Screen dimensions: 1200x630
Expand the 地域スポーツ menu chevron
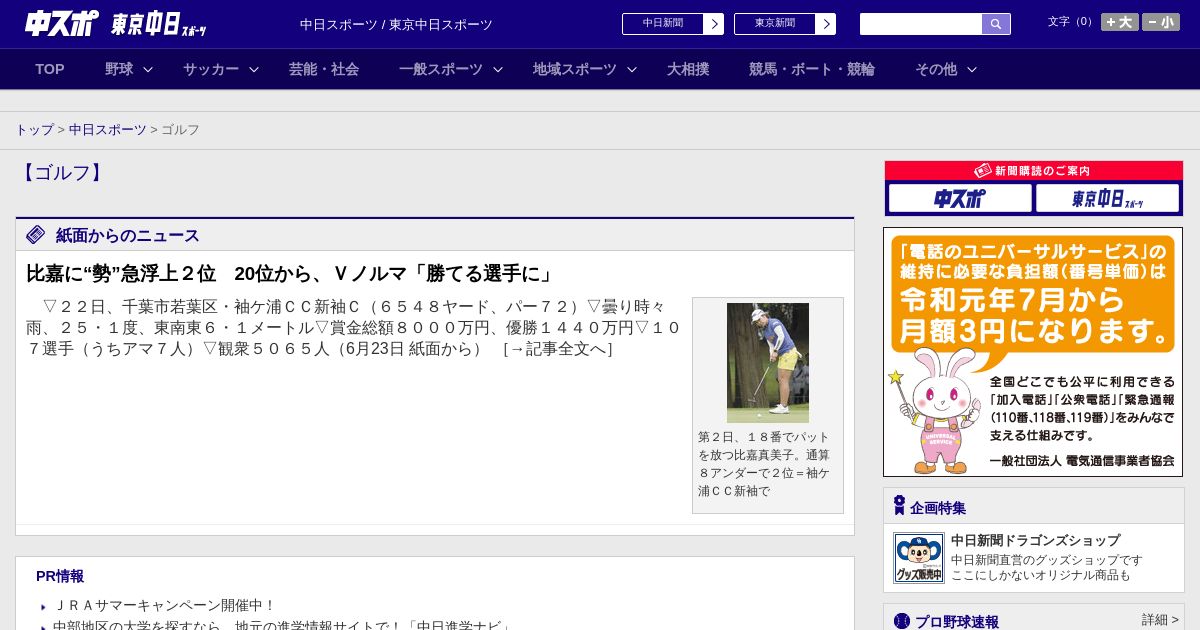coord(632,70)
